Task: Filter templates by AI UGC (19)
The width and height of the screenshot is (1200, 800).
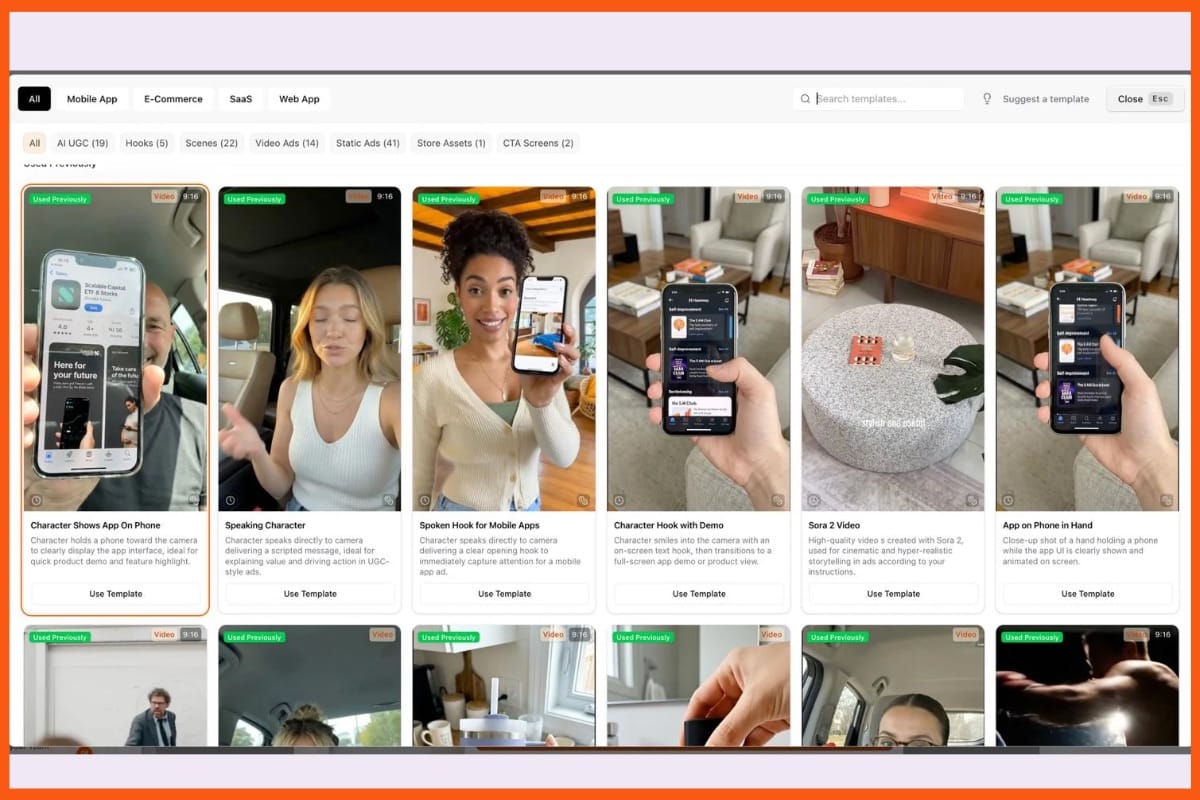Action: tap(83, 143)
